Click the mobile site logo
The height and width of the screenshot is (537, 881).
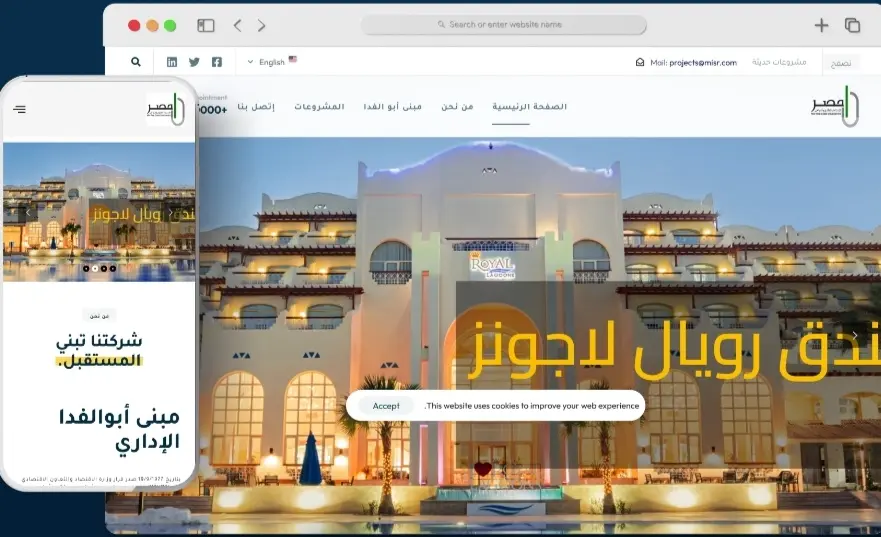(165, 109)
